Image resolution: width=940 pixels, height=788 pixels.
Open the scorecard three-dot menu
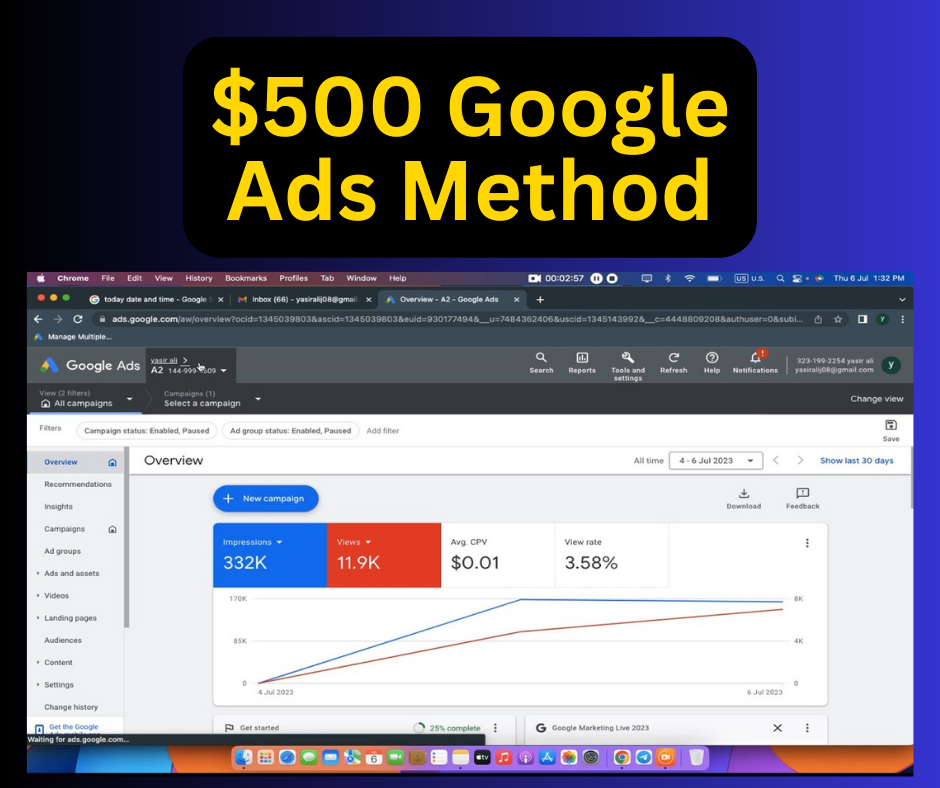coord(807,543)
